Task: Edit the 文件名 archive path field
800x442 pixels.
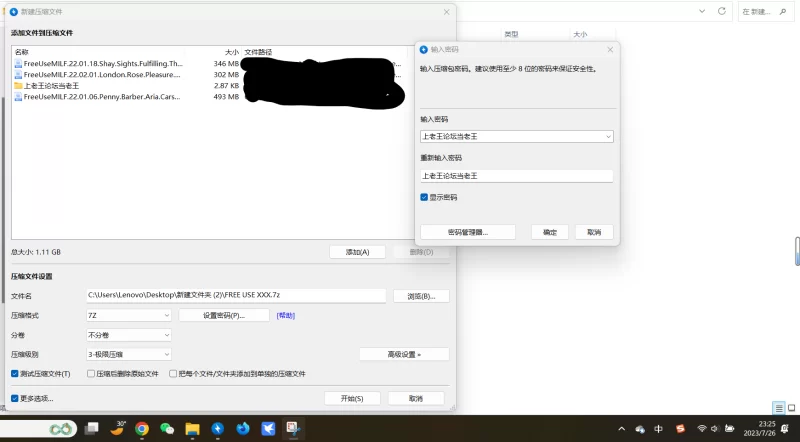Action: pyautogui.click(x=236, y=295)
